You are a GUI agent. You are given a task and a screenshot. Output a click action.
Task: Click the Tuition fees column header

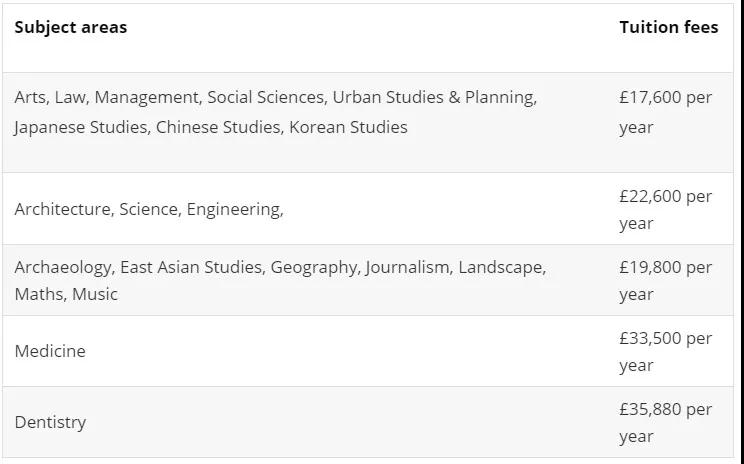pyautogui.click(x=668, y=27)
